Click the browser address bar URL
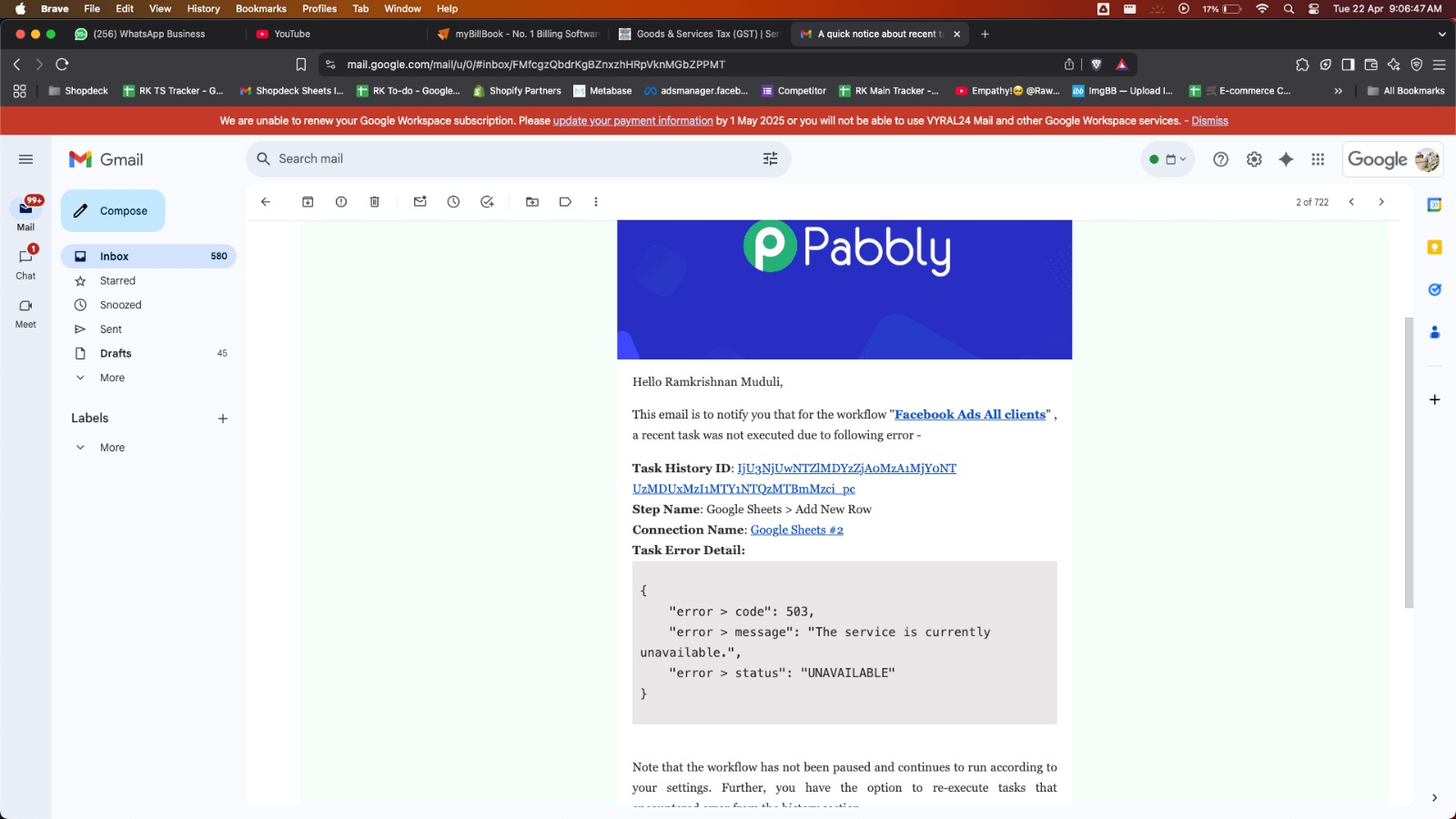The image size is (1456, 819). click(536, 65)
